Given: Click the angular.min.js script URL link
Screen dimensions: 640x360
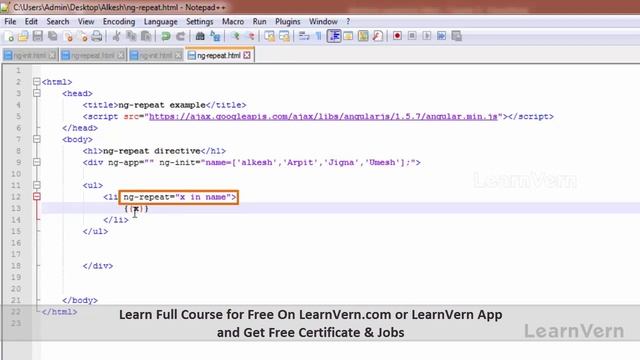Looking at the screenshot, I should (x=323, y=116).
